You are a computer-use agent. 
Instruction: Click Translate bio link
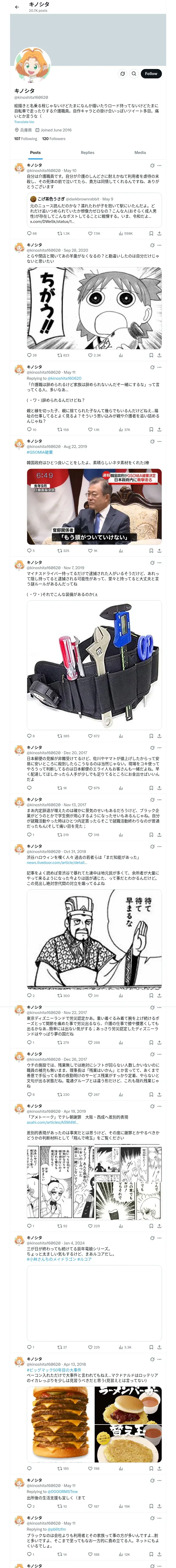[24, 122]
